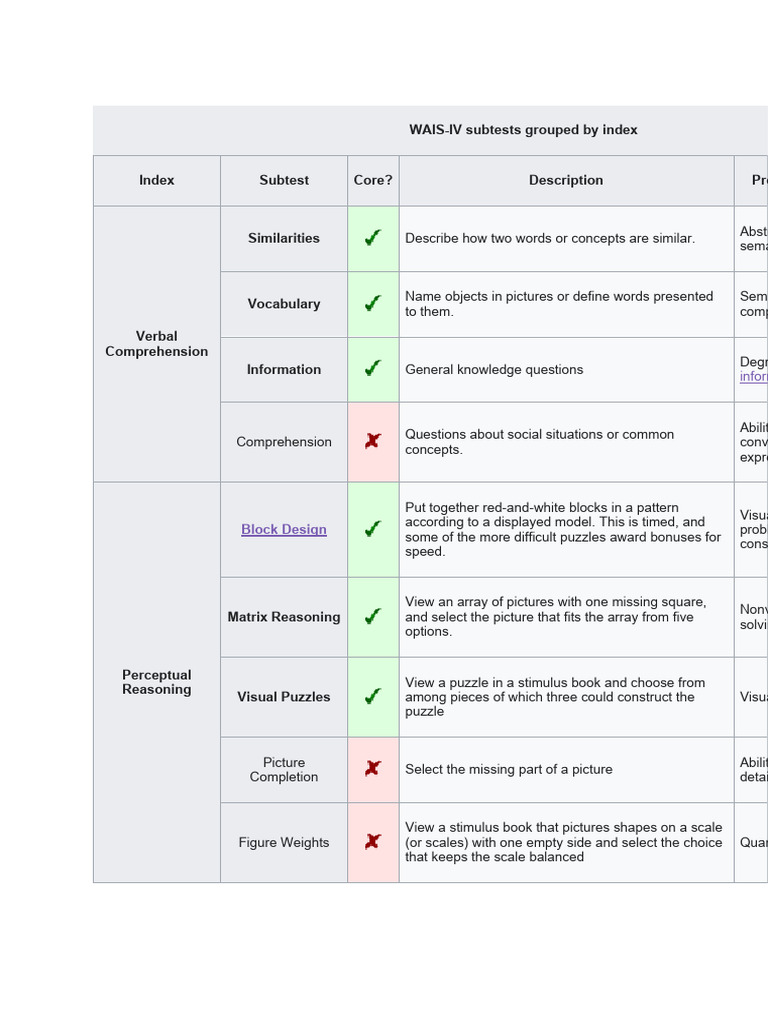Click the green checkmark for Similarities
The height and width of the screenshot is (1024, 768).
coord(373,238)
